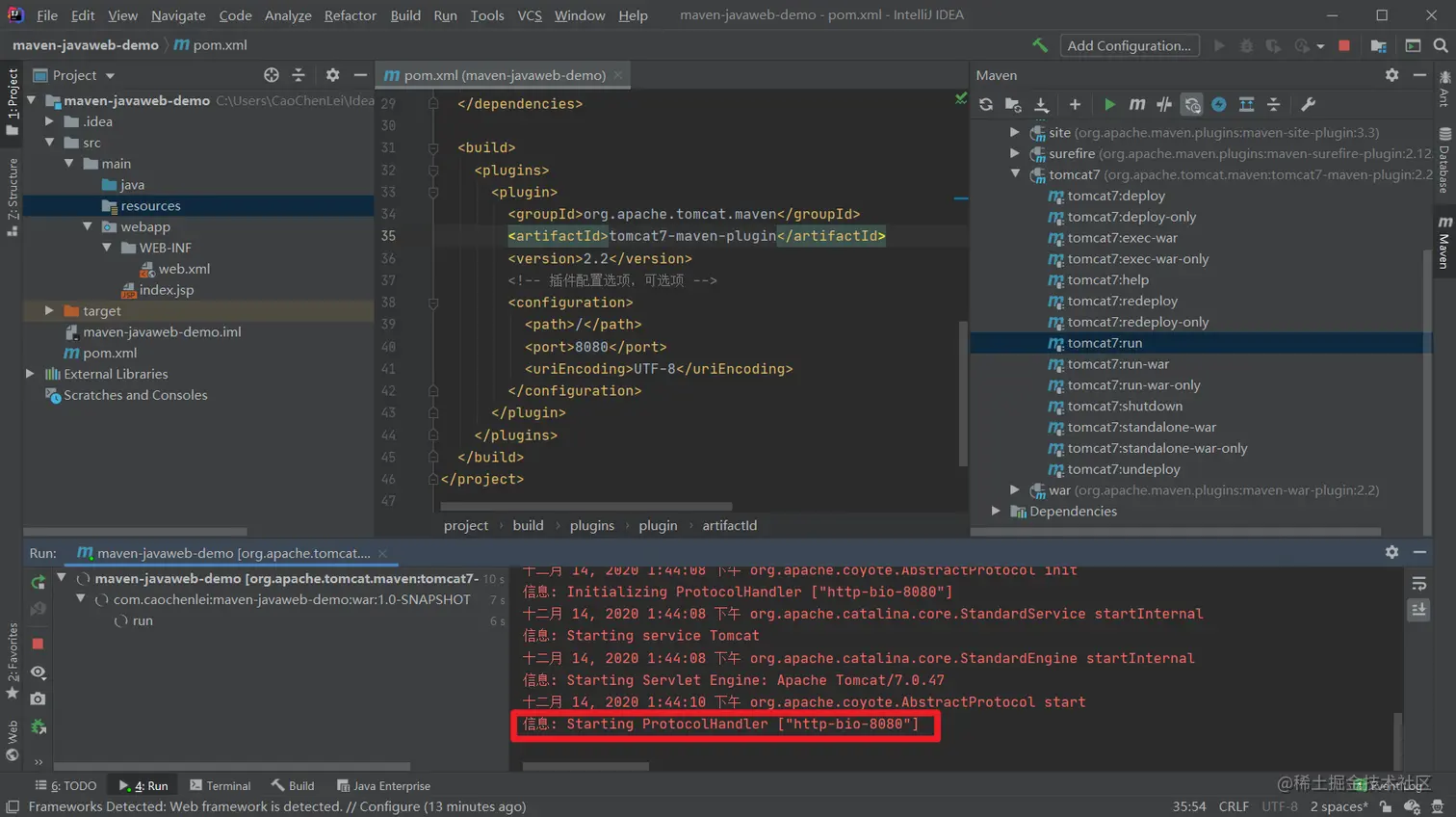Click the console horizontal scrollbar
Image resolution: width=1456 pixels, height=817 pixels.
pos(585,767)
